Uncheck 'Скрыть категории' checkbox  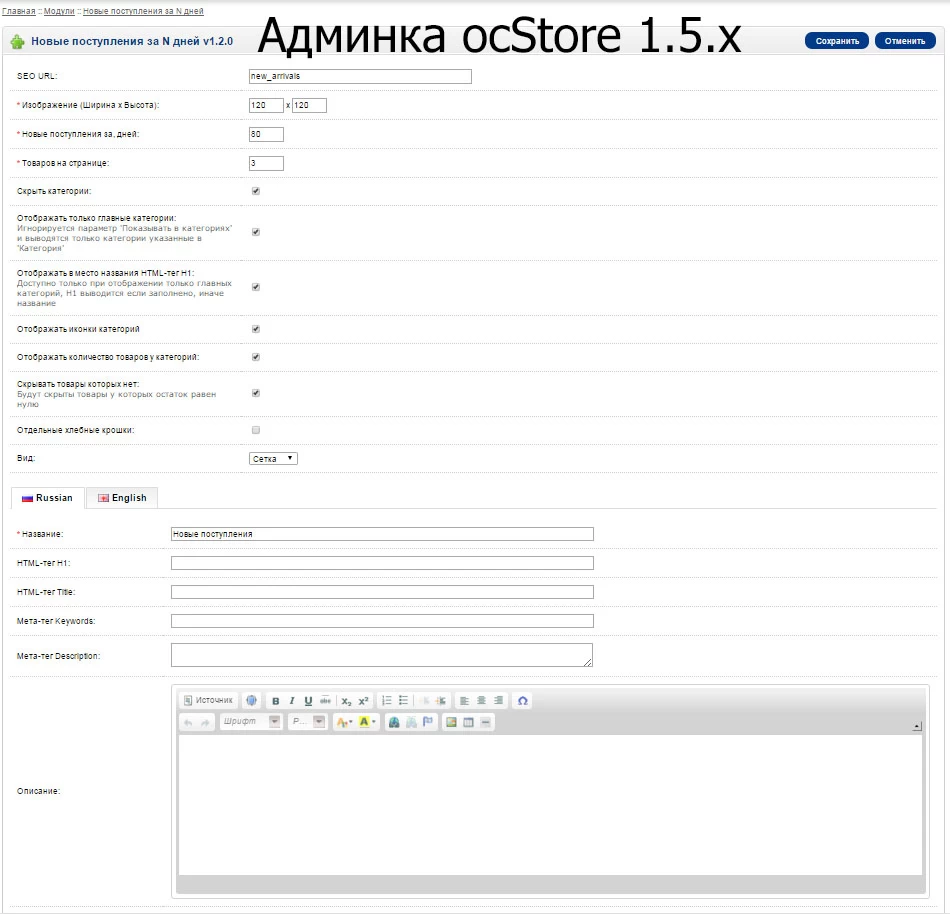pyautogui.click(x=256, y=191)
